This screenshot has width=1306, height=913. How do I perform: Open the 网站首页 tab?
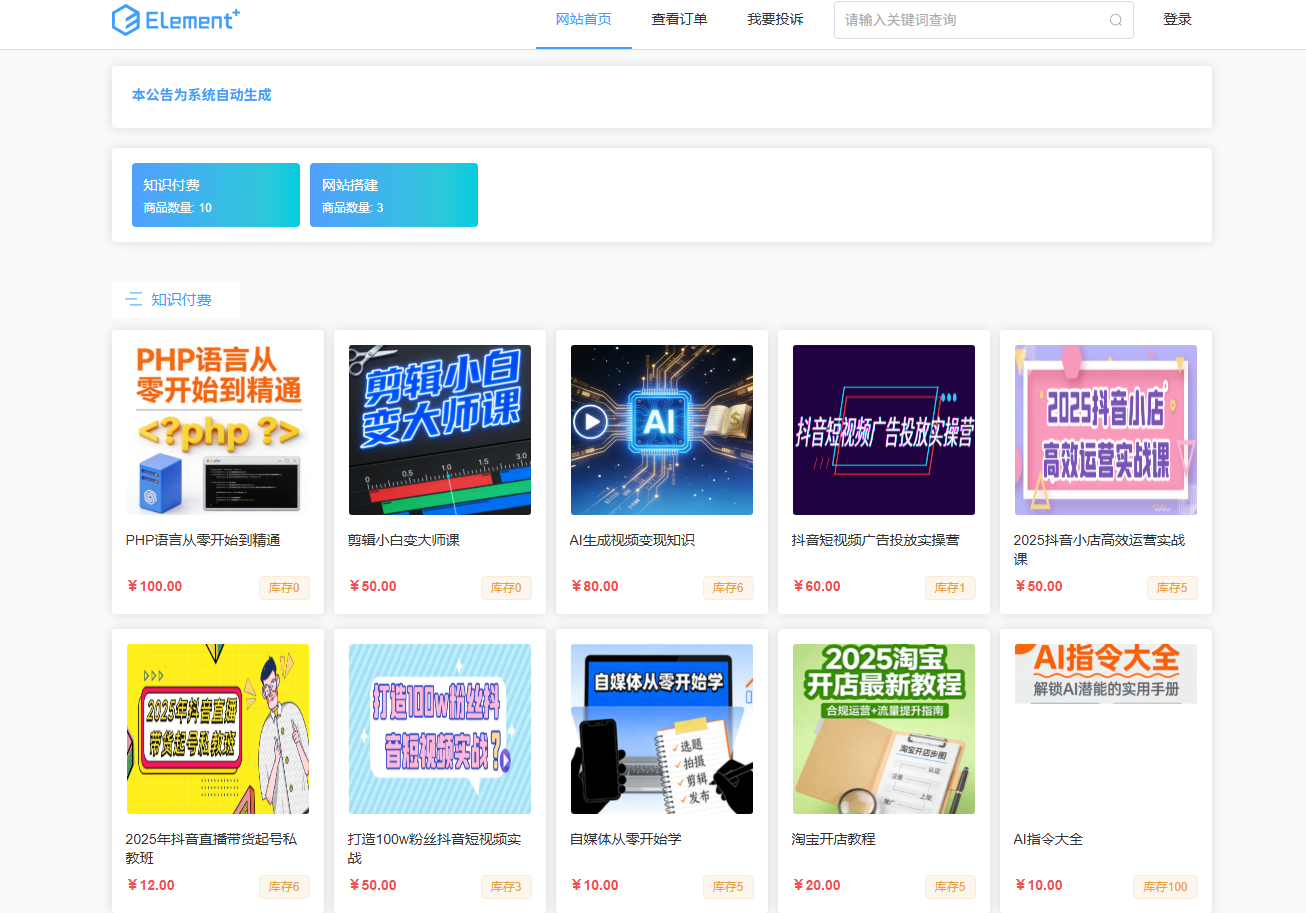583,20
